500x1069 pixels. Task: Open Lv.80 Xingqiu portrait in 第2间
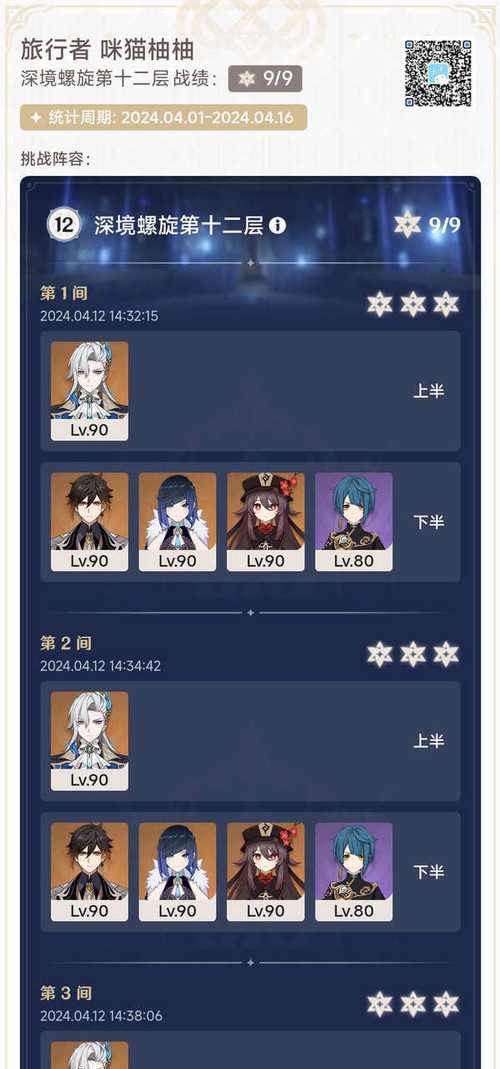(x=353, y=872)
